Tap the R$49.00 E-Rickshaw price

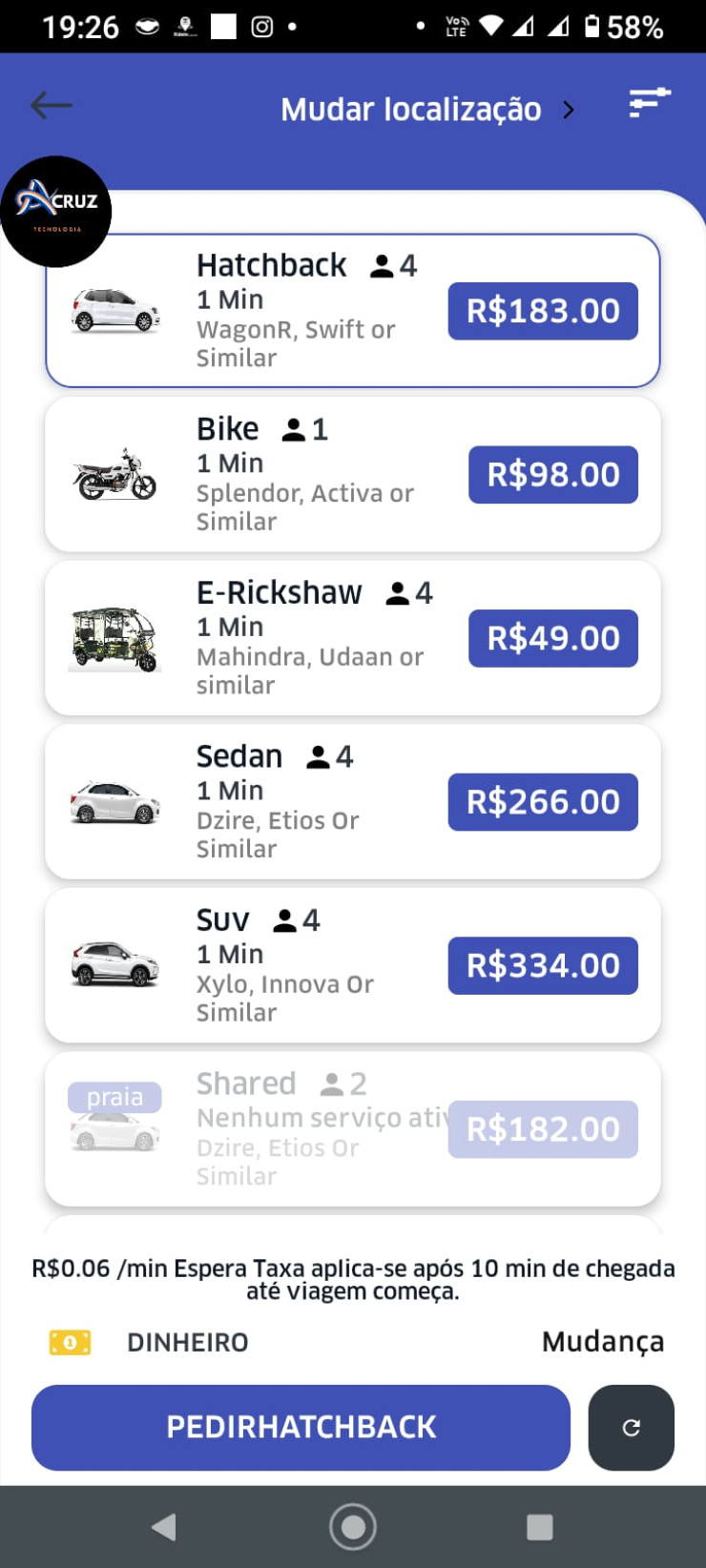(552, 638)
